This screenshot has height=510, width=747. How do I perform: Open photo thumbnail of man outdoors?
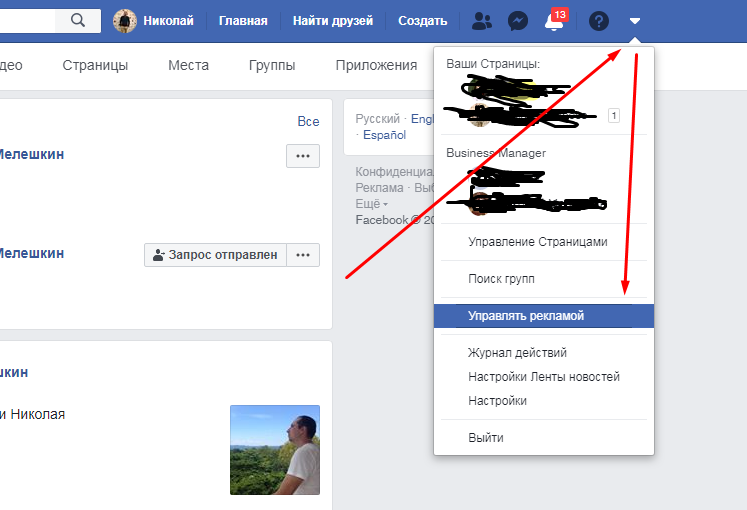[x=275, y=450]
